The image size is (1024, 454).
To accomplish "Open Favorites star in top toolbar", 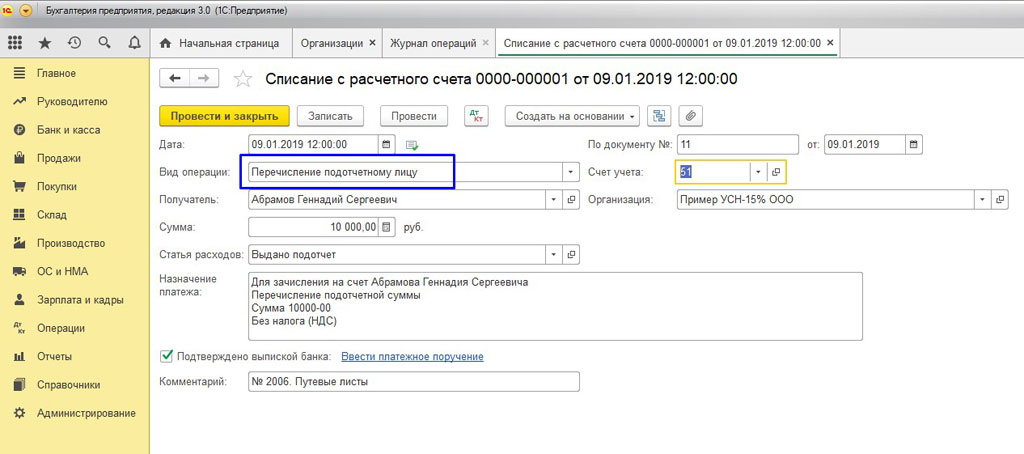I will point(44,43).
